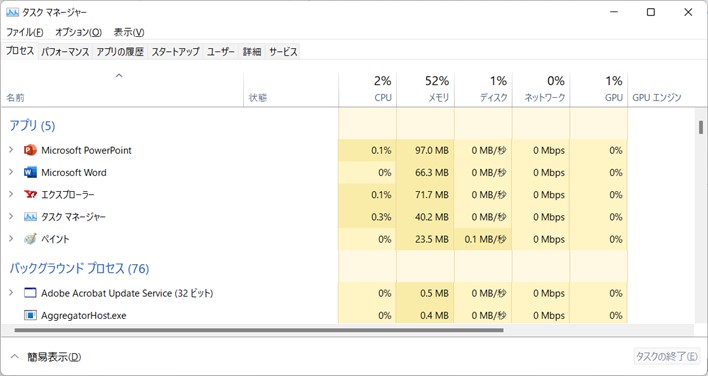Click the horizontal scrollbar at bottom

[x=259, y=330]
